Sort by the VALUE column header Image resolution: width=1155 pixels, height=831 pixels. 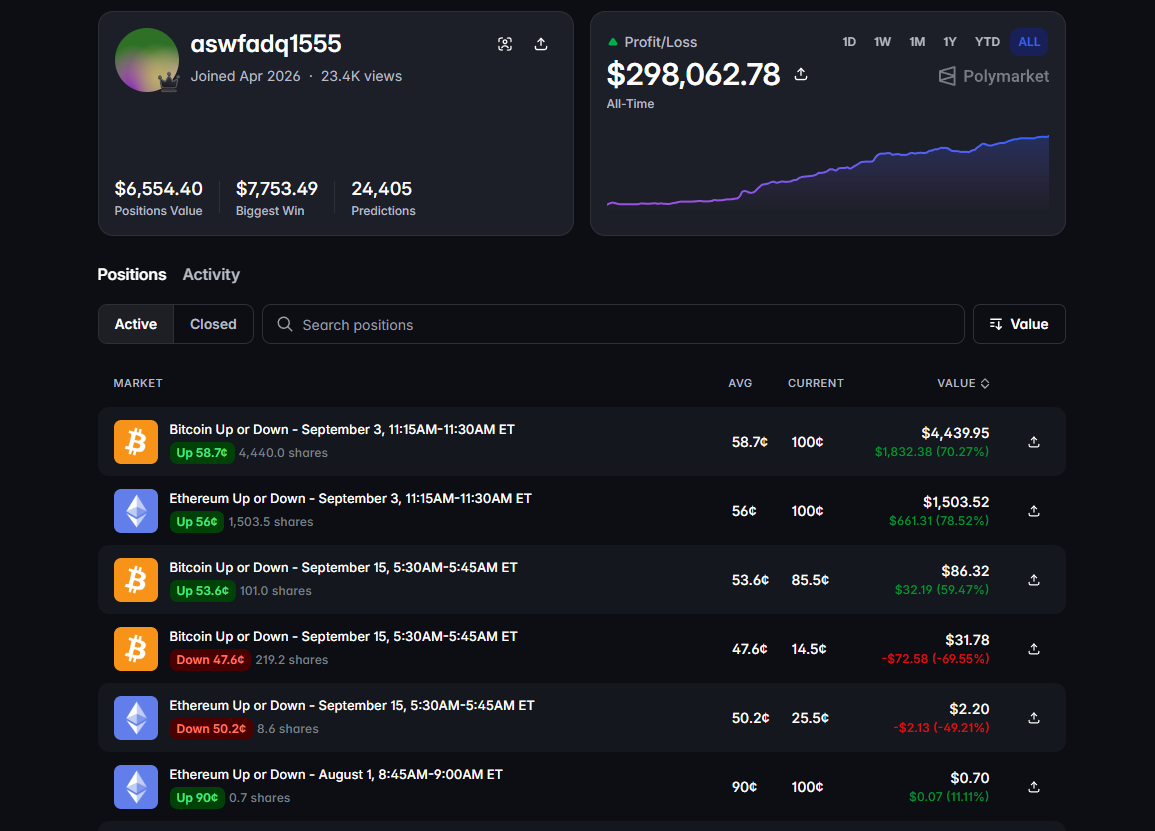click(x=963, y=383)
